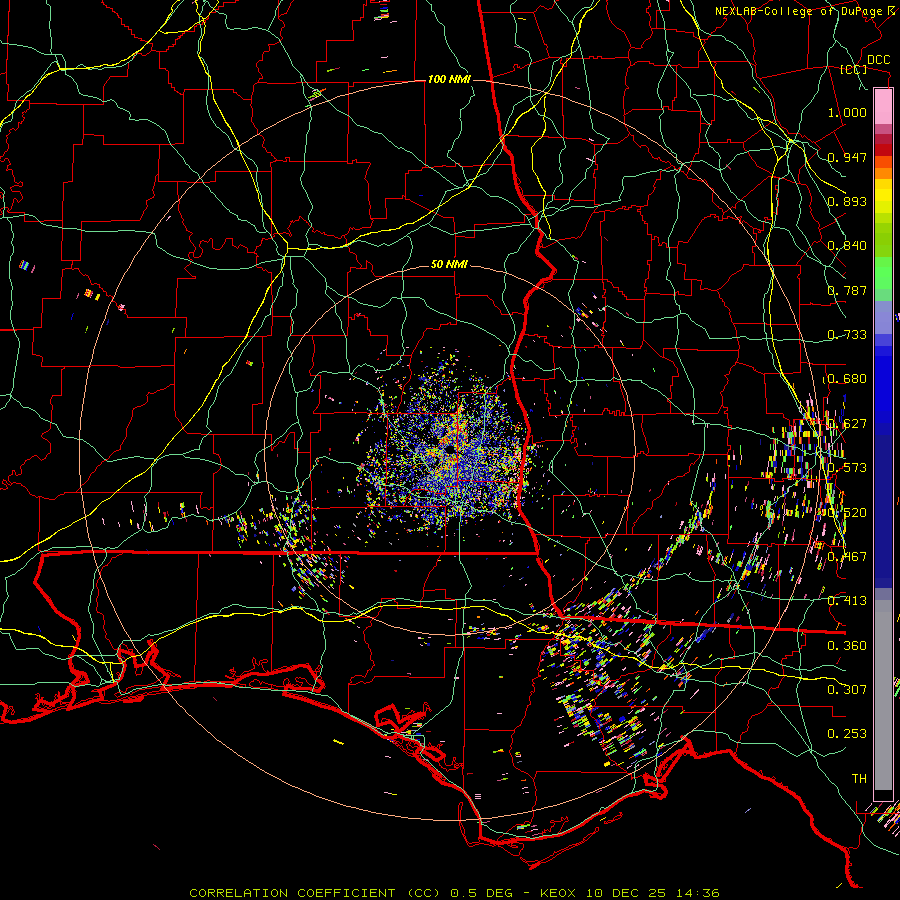Click the 0.360 scale value
This screenshot has width=900, height=900.
pyautogui.click(x=847, y=646)
